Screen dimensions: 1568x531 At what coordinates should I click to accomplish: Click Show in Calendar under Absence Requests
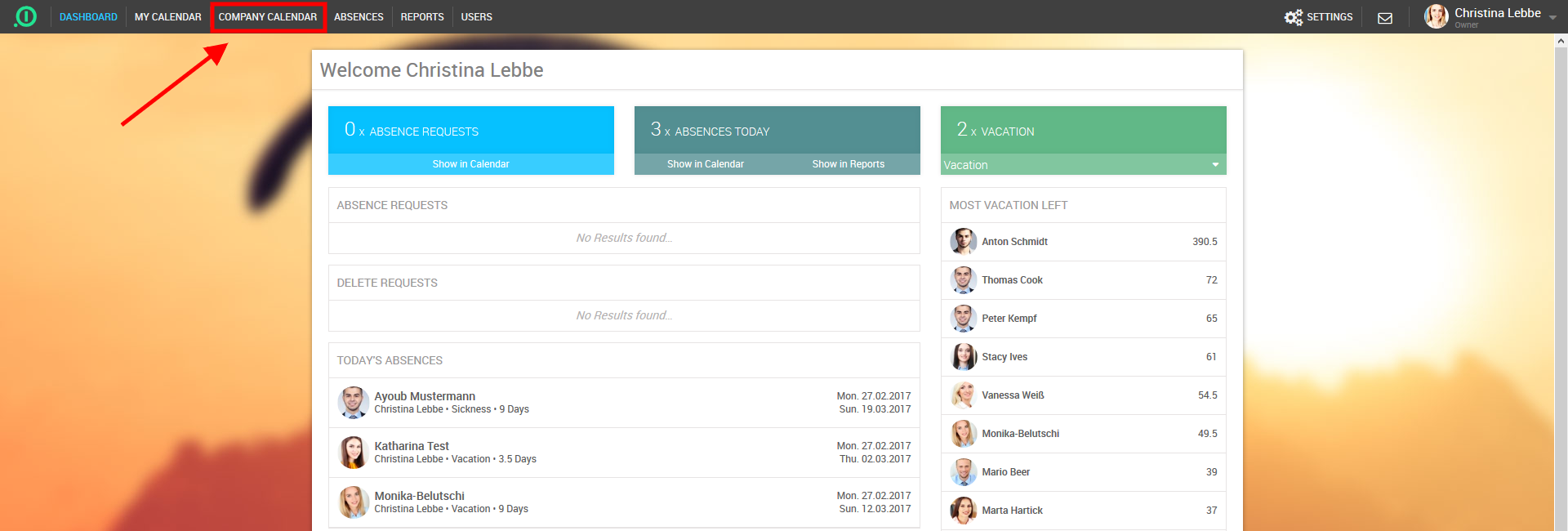[x=470, y=164]
